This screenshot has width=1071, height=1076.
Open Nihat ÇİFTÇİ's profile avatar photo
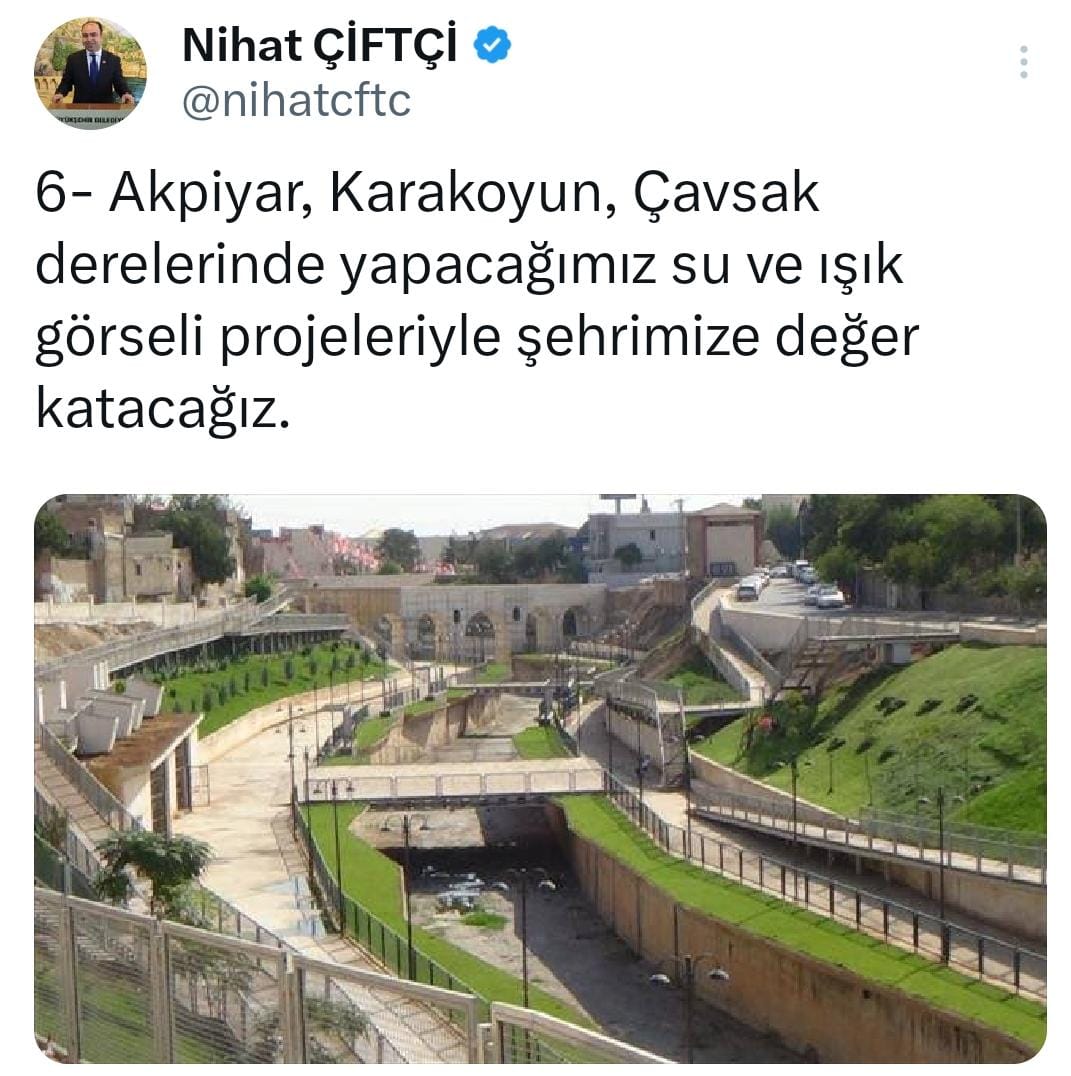(x=90, y=73)
